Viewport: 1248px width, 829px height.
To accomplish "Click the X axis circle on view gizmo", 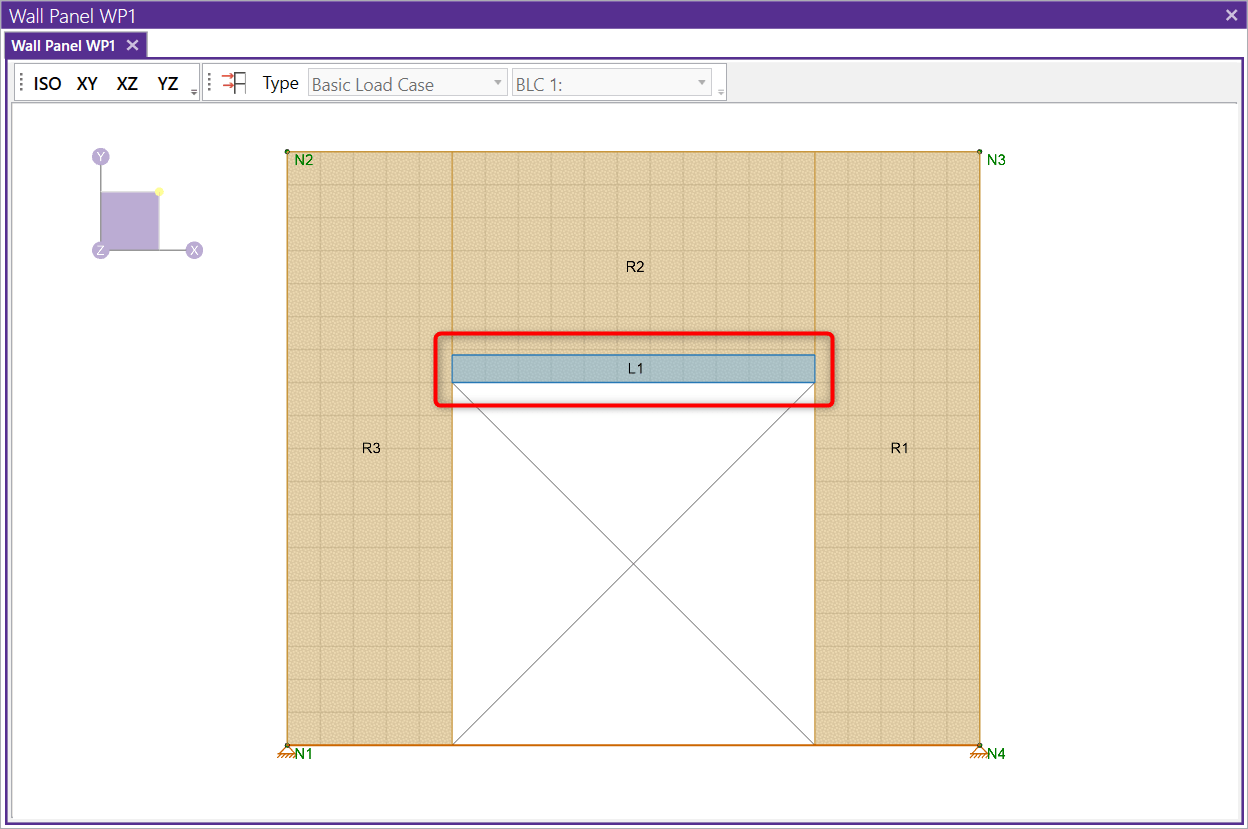I will click(x=195, y=250).
